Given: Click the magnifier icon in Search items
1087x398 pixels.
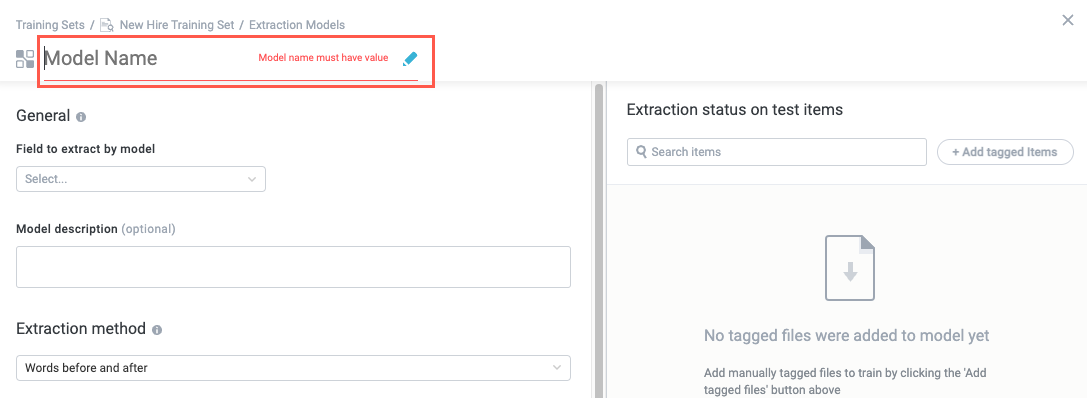Looking at the screenshot, I should pos(641,152).
